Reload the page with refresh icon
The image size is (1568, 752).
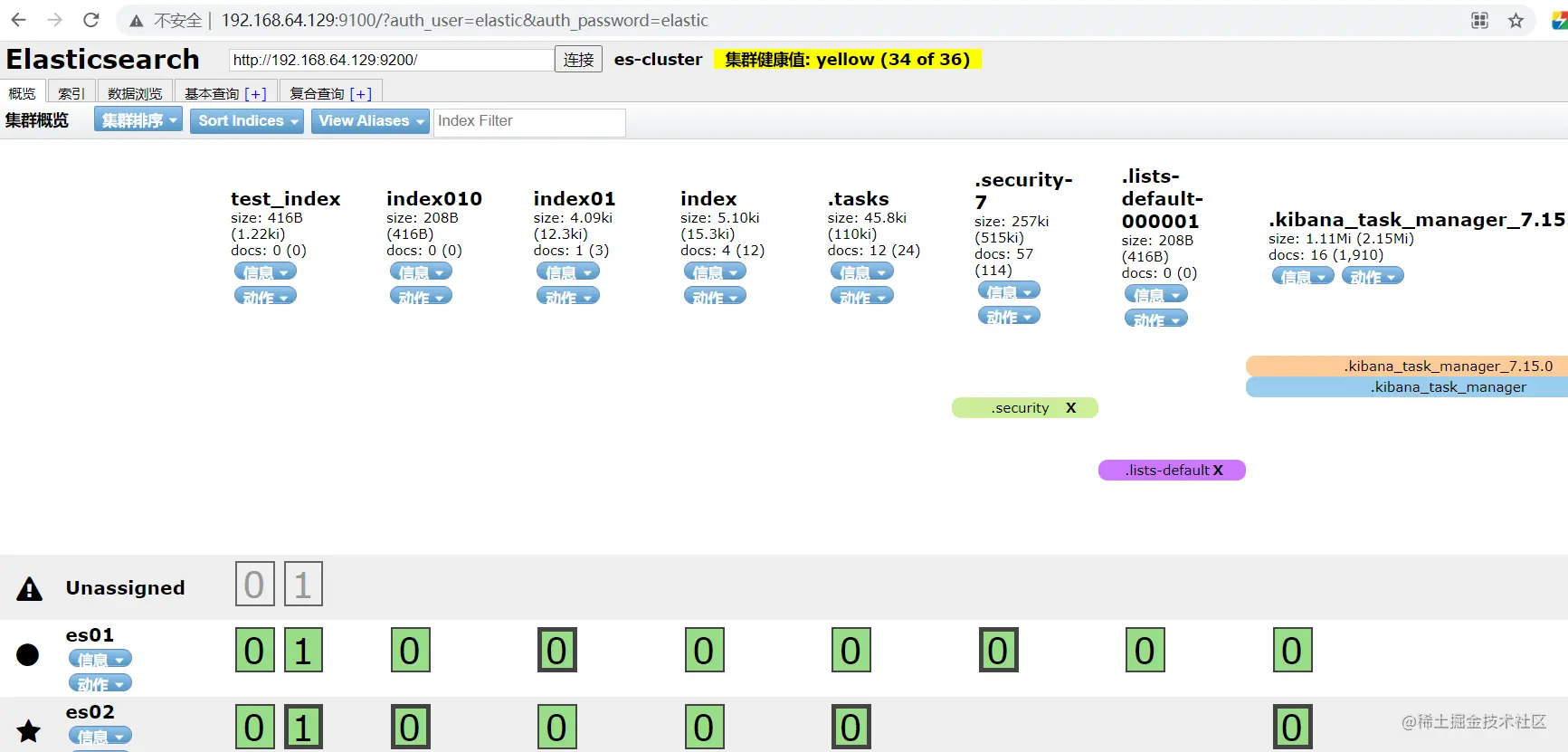[x=91, y=20]
